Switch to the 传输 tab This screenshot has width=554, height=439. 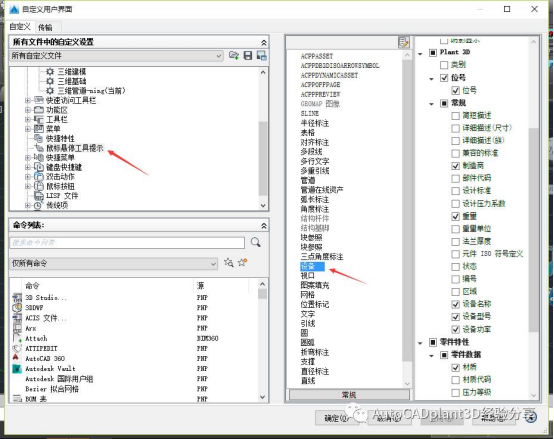click(45, 27)
